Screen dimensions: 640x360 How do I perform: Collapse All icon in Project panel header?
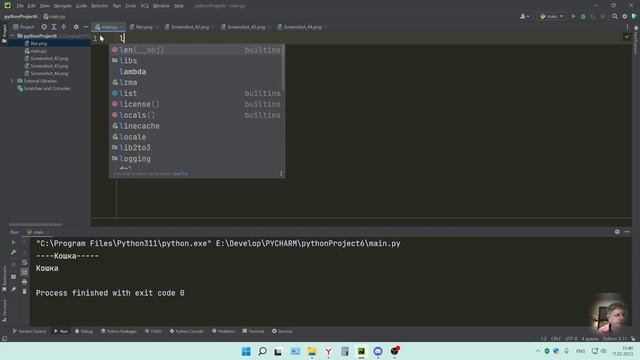click(x=64, y=27)
